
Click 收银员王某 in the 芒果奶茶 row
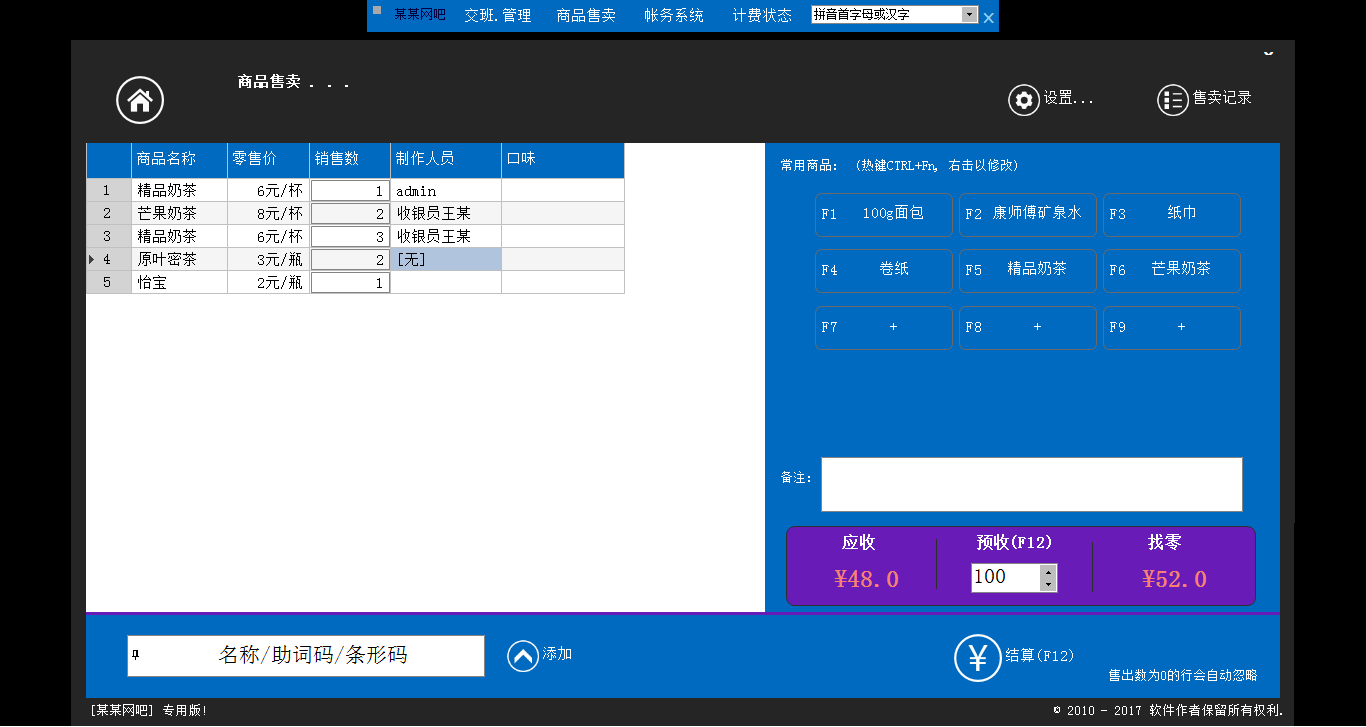446,213
